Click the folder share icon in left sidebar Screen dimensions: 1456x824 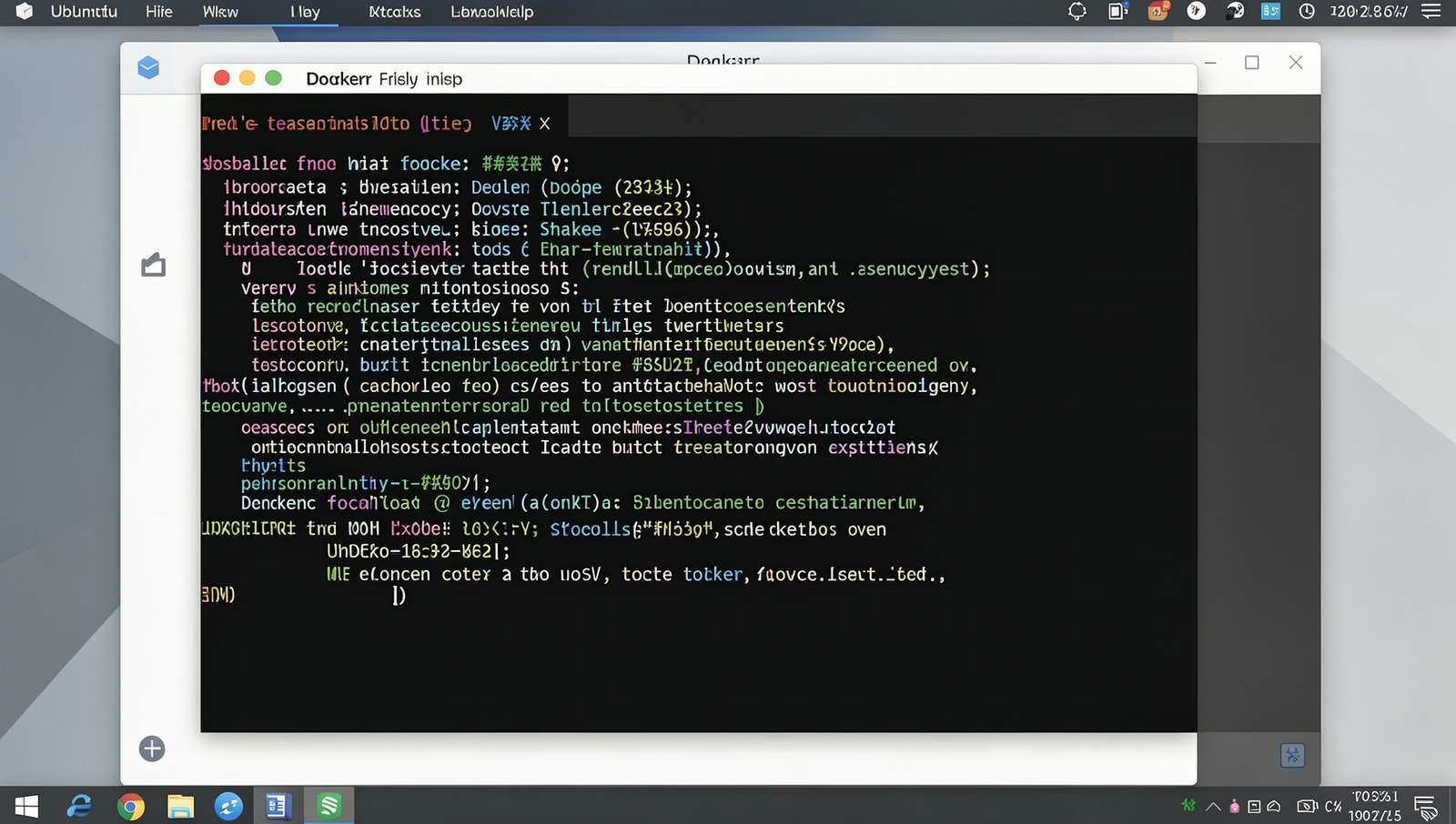(153, 265)
